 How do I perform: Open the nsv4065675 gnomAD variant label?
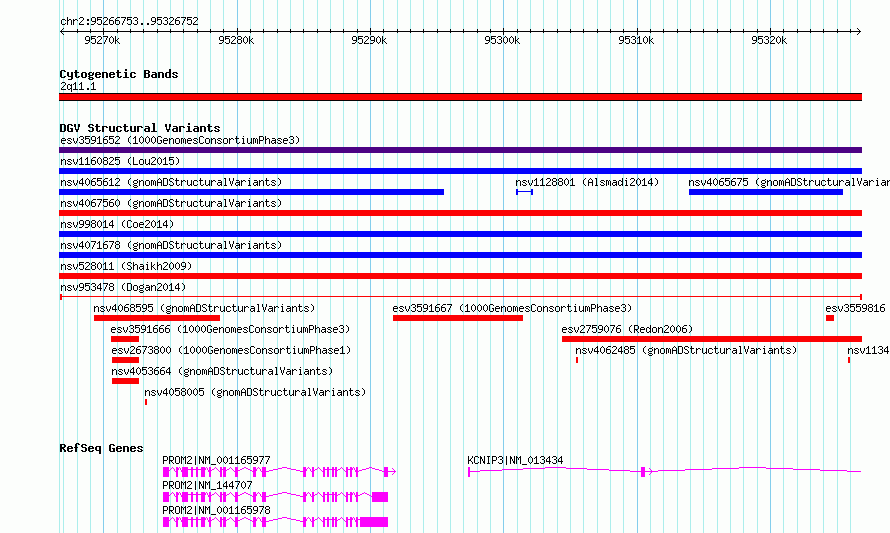tap(789, 182)
